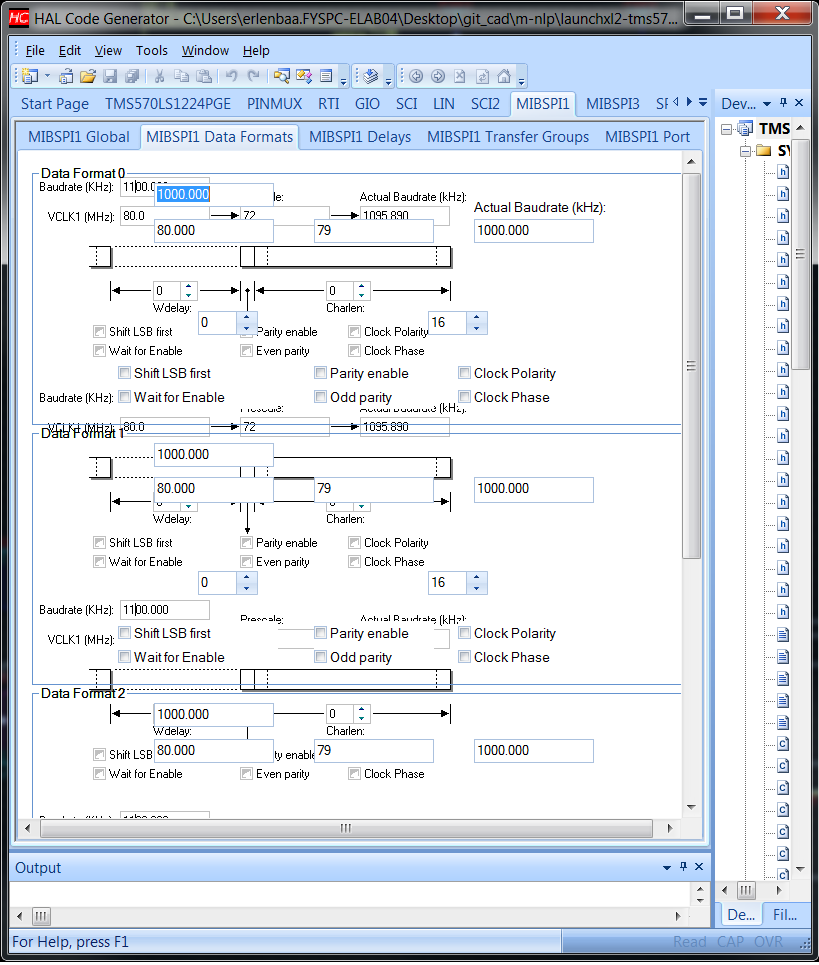Select the MIBSPI1 Global subtab

click(79, 137)
